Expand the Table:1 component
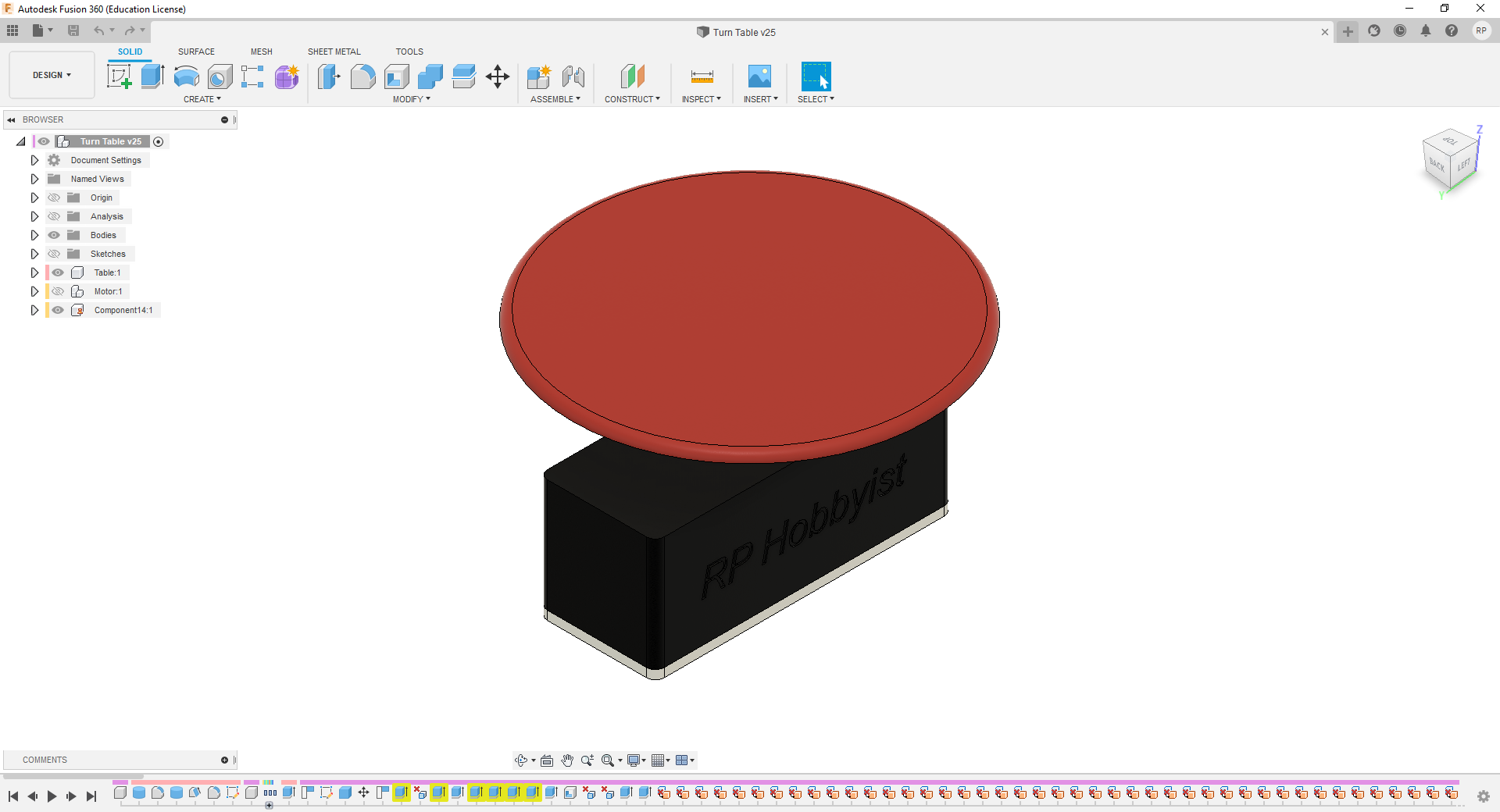 pyautogui.click(x=34, y=272)
